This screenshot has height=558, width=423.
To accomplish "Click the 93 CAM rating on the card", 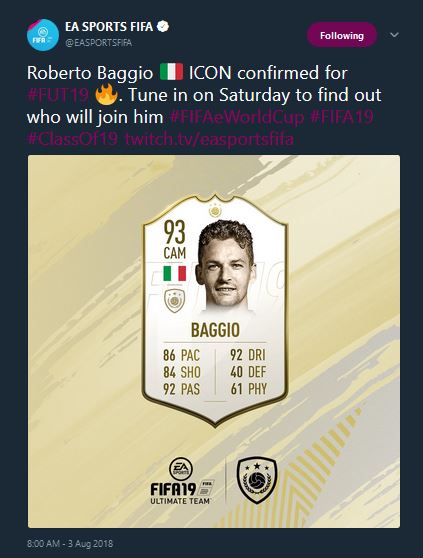I will coord(175,240).
